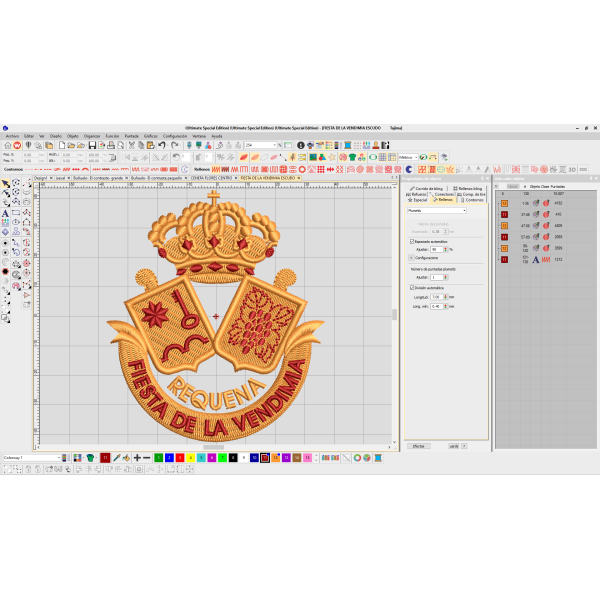Select the lettering 'A' tool in left toolbox
This screenshot has width=600, height=600.
(x=5, y=213)
